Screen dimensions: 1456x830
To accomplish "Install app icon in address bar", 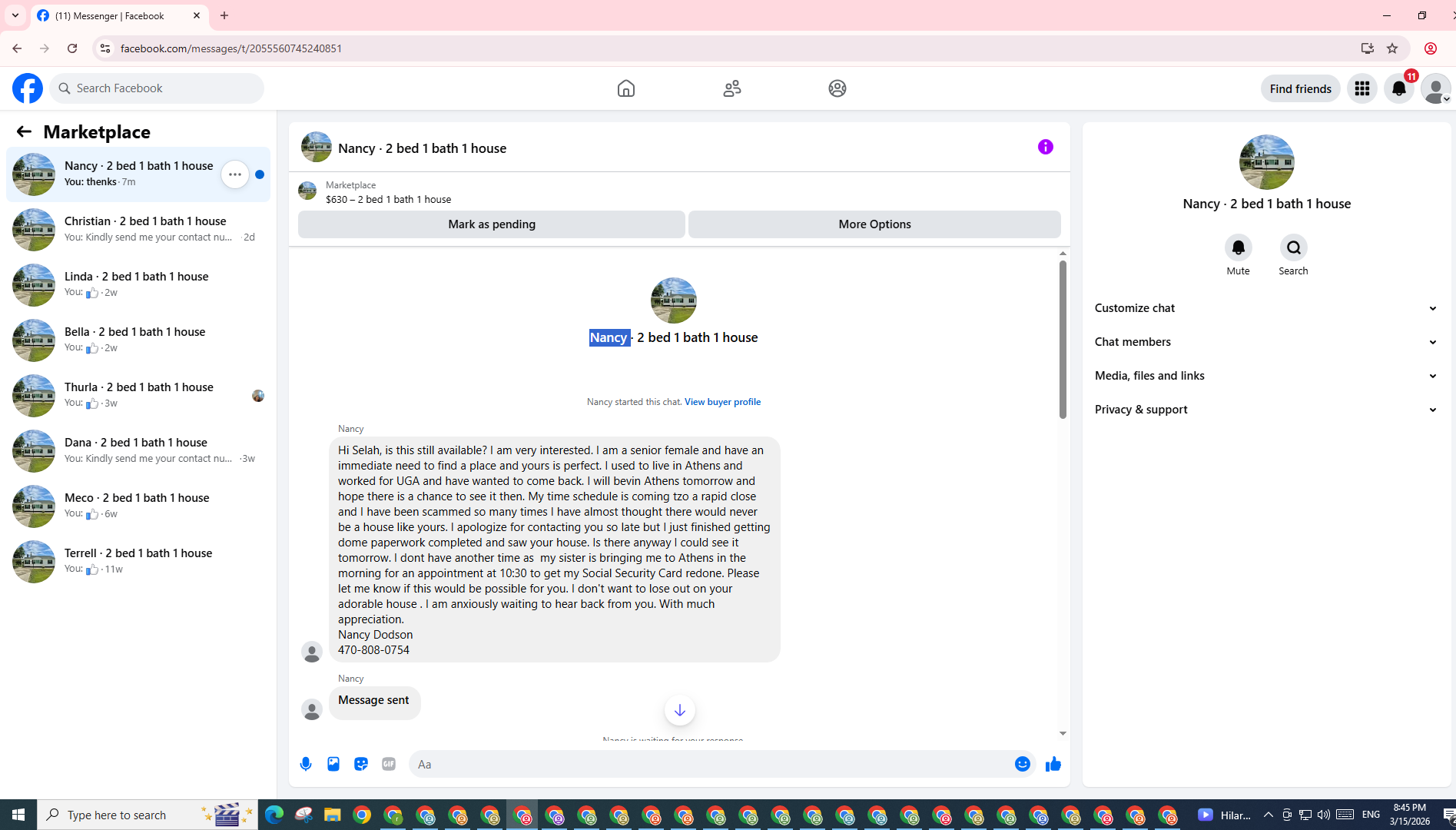I will 1368,48.
